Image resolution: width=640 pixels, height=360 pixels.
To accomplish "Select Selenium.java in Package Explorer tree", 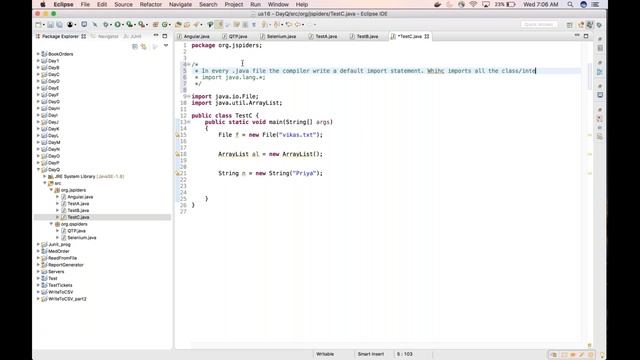I will (82, 238).
